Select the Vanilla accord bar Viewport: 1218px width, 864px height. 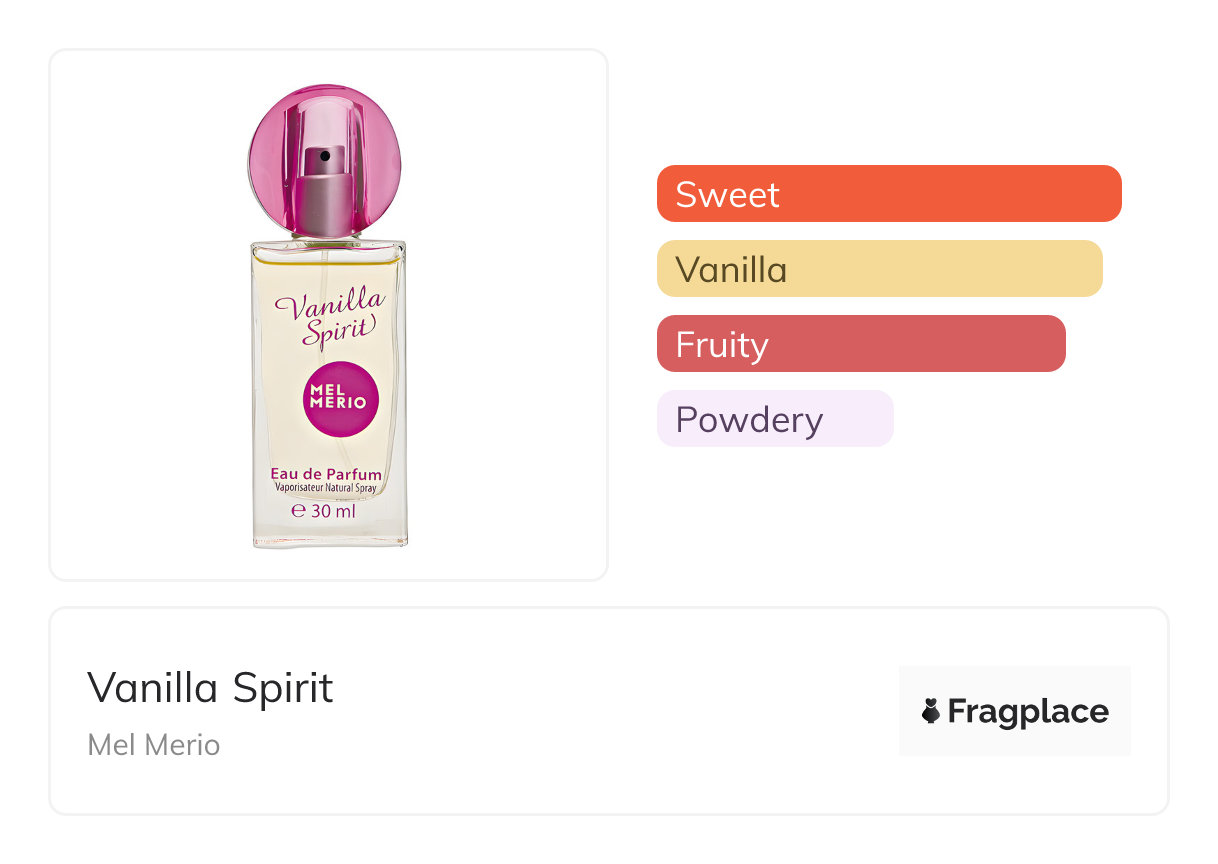tap(879, 269)
